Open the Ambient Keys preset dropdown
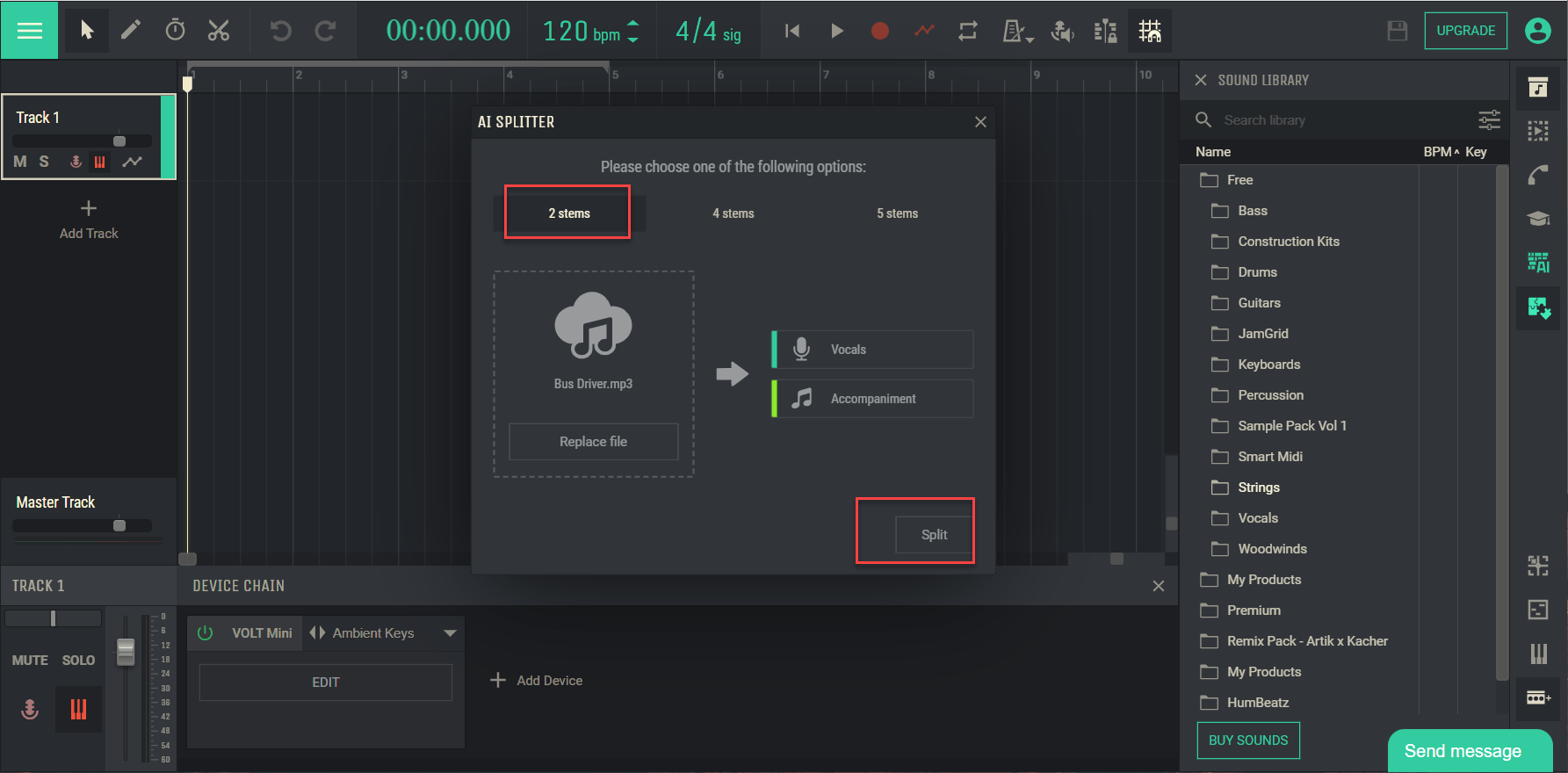Screen dimensions: 1568x773 pyautogui.click(x=450, y=633)
